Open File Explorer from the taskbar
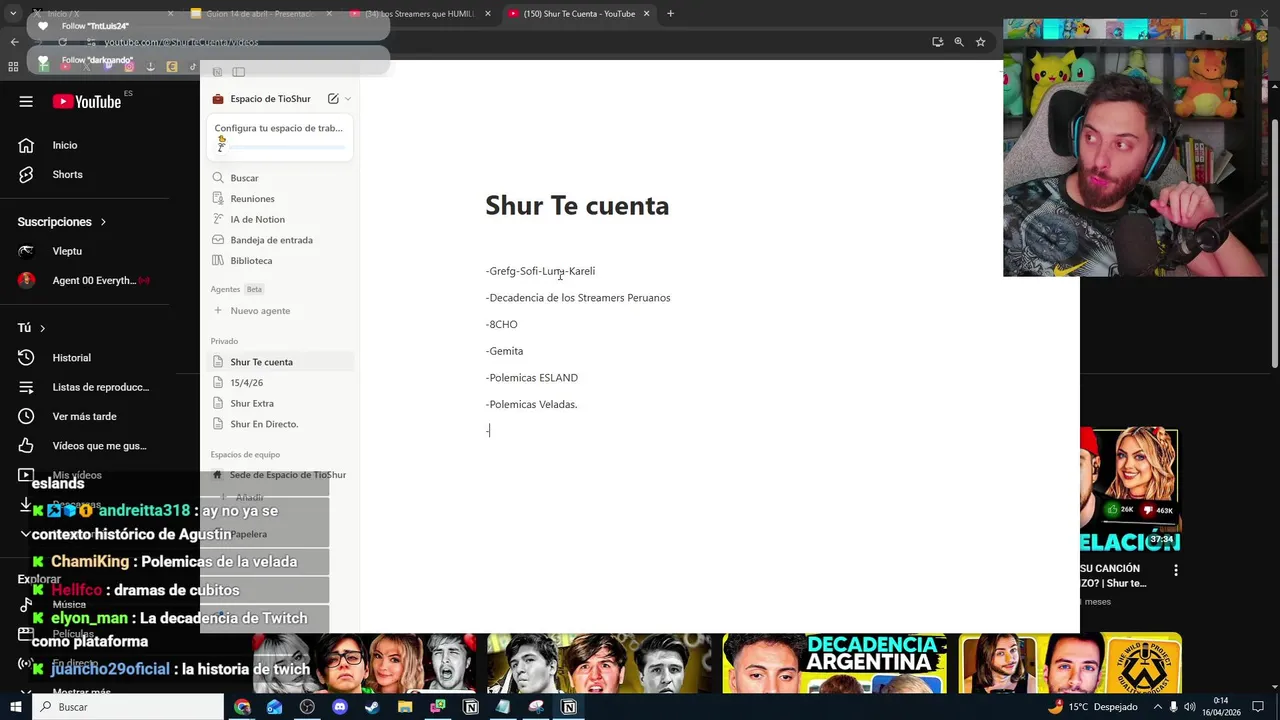Image resolution: width=1280 pixels, height=720 pixels. point(405,707)
